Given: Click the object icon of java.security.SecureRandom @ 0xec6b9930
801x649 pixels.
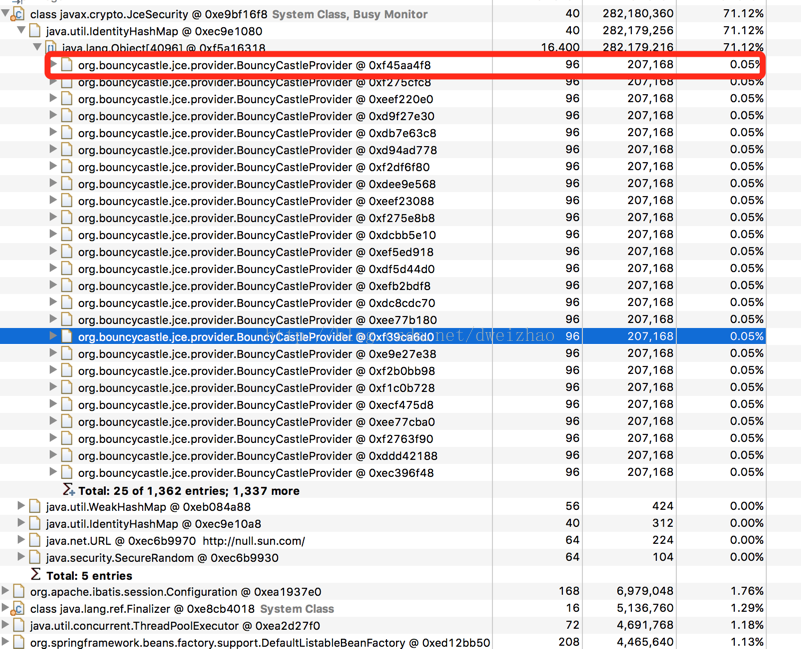Looking at the screenshot, I should click(34, 558).
